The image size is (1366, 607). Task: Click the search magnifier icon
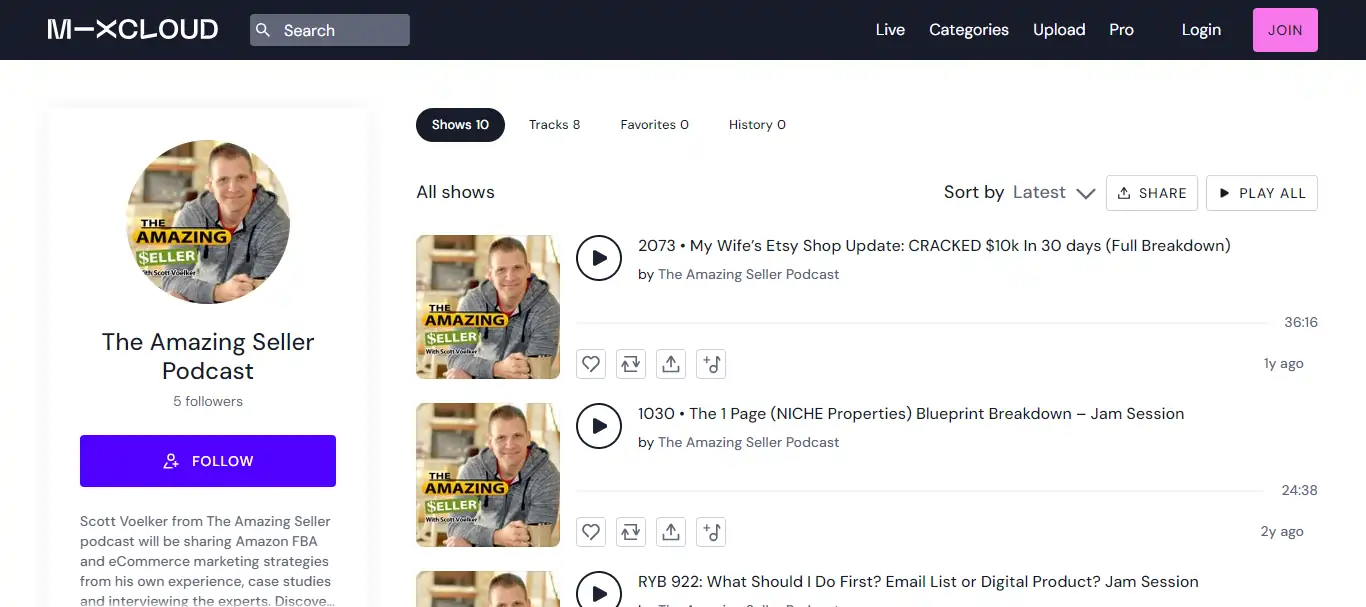click(263, 30)
